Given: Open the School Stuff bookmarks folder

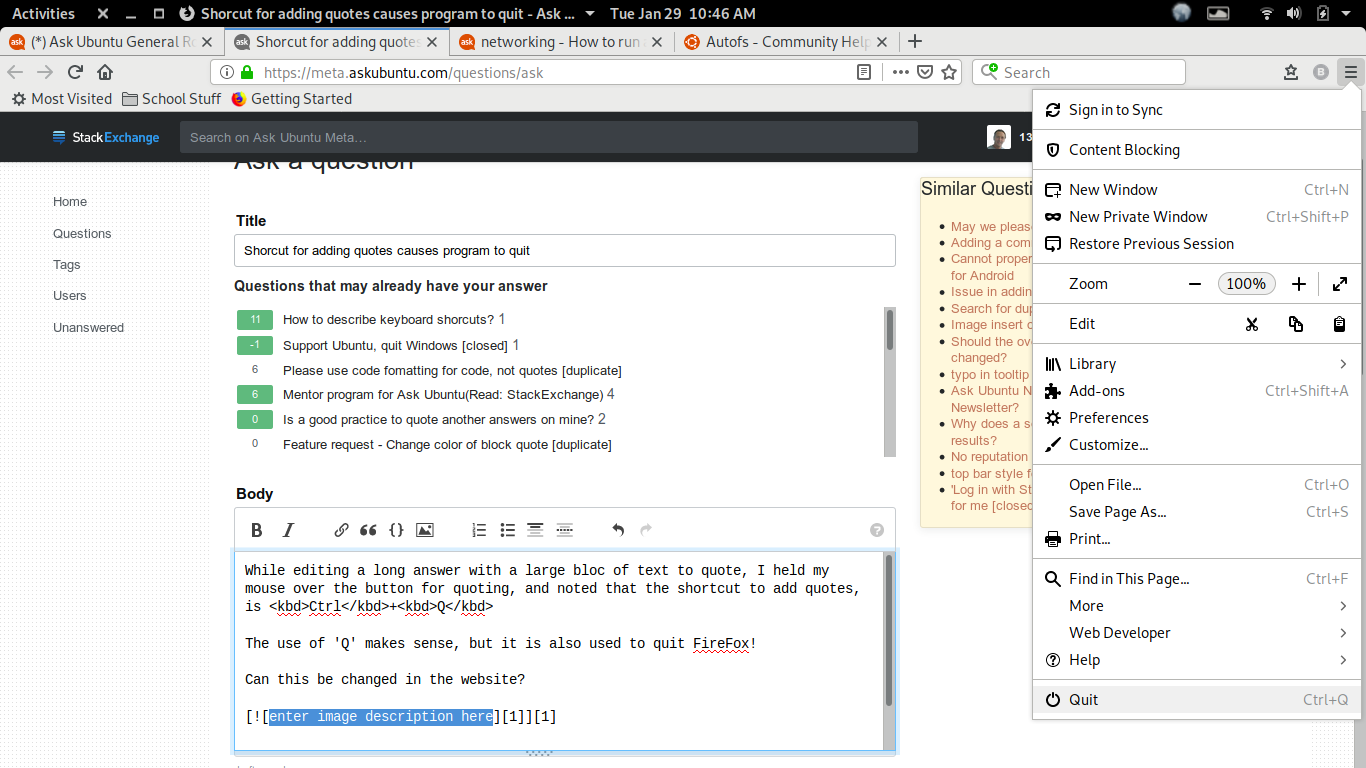Looking at the screenshot, I should 171,99.
